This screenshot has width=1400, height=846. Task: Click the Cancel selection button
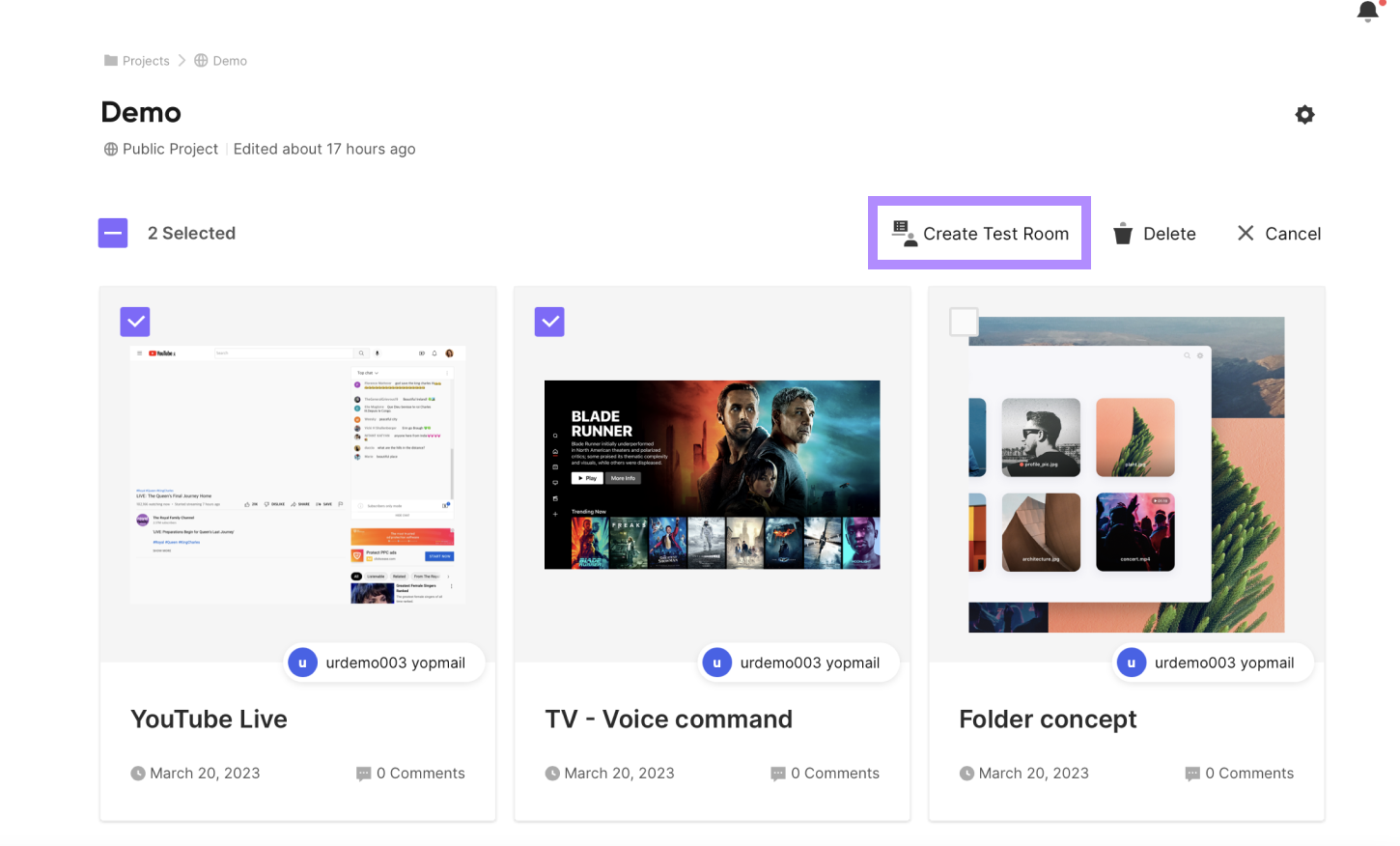(x=1279, y=234)
